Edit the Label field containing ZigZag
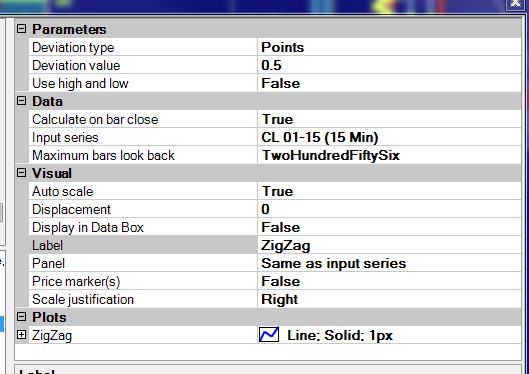The height and width of the screenshot is (374, 529). click(x=389, y=245)
